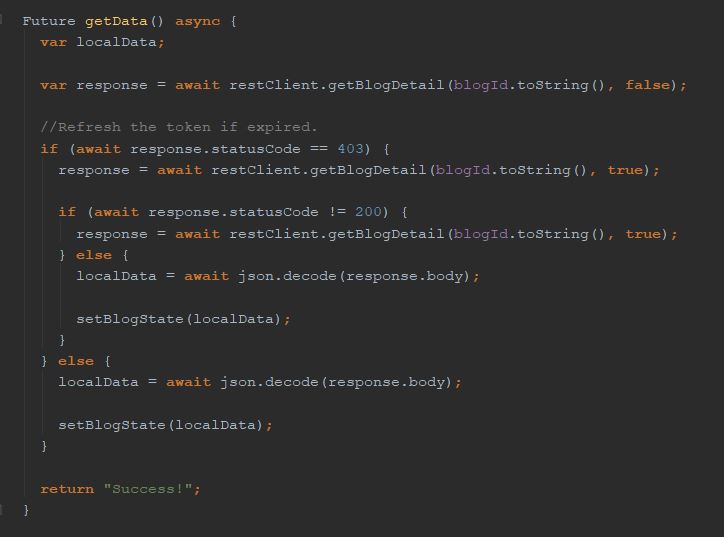Click the async keyword in function signature
Image resolution: width=724 pixels, height=537 pixels.
tap(197, 21)
